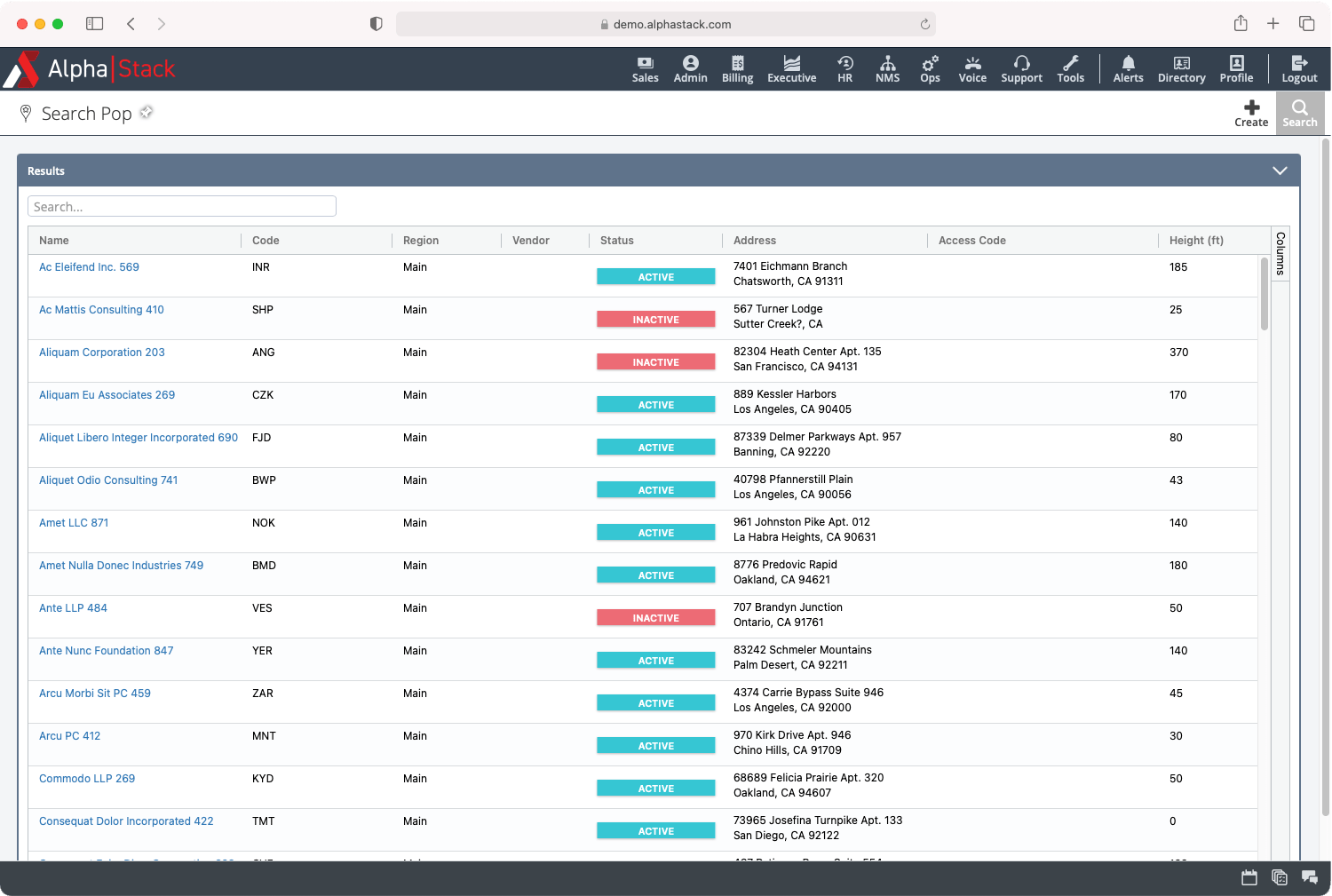Open Amet Nulla Donec Industries 749
1332x896 pixels.
(121, 566)
